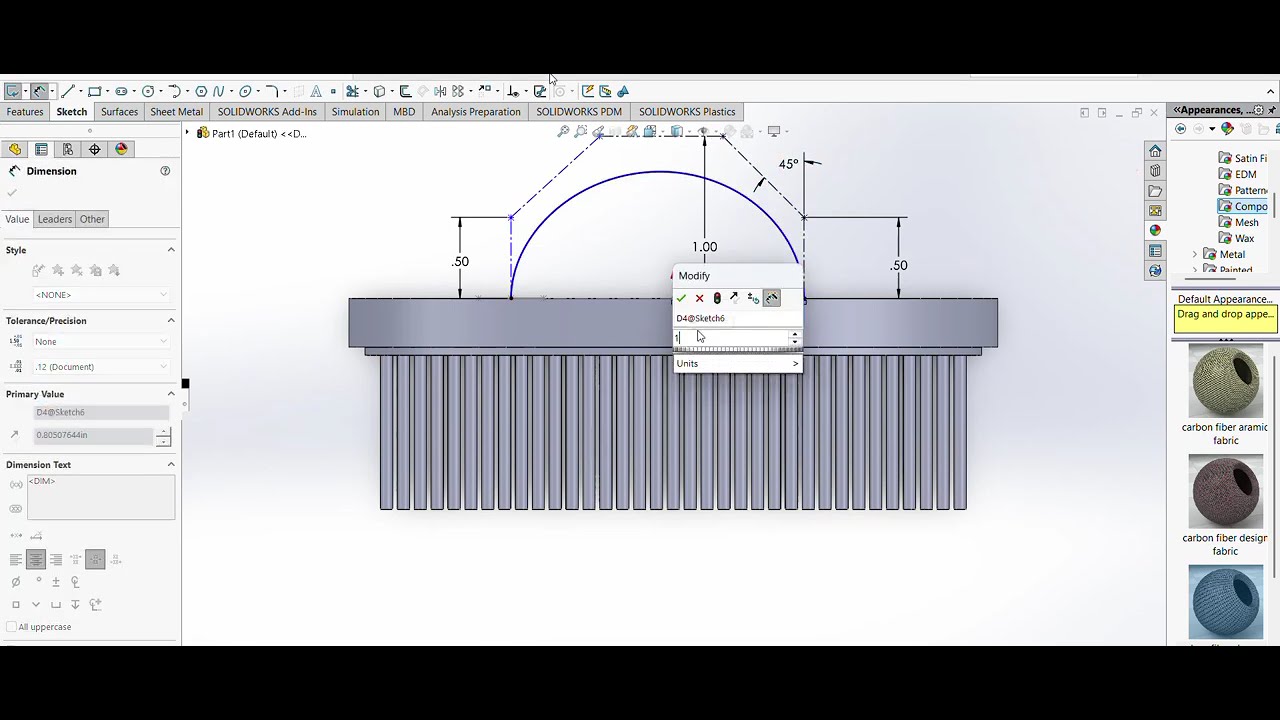
Task: Select the sketch Text tool
Action: tap(315, 91)
